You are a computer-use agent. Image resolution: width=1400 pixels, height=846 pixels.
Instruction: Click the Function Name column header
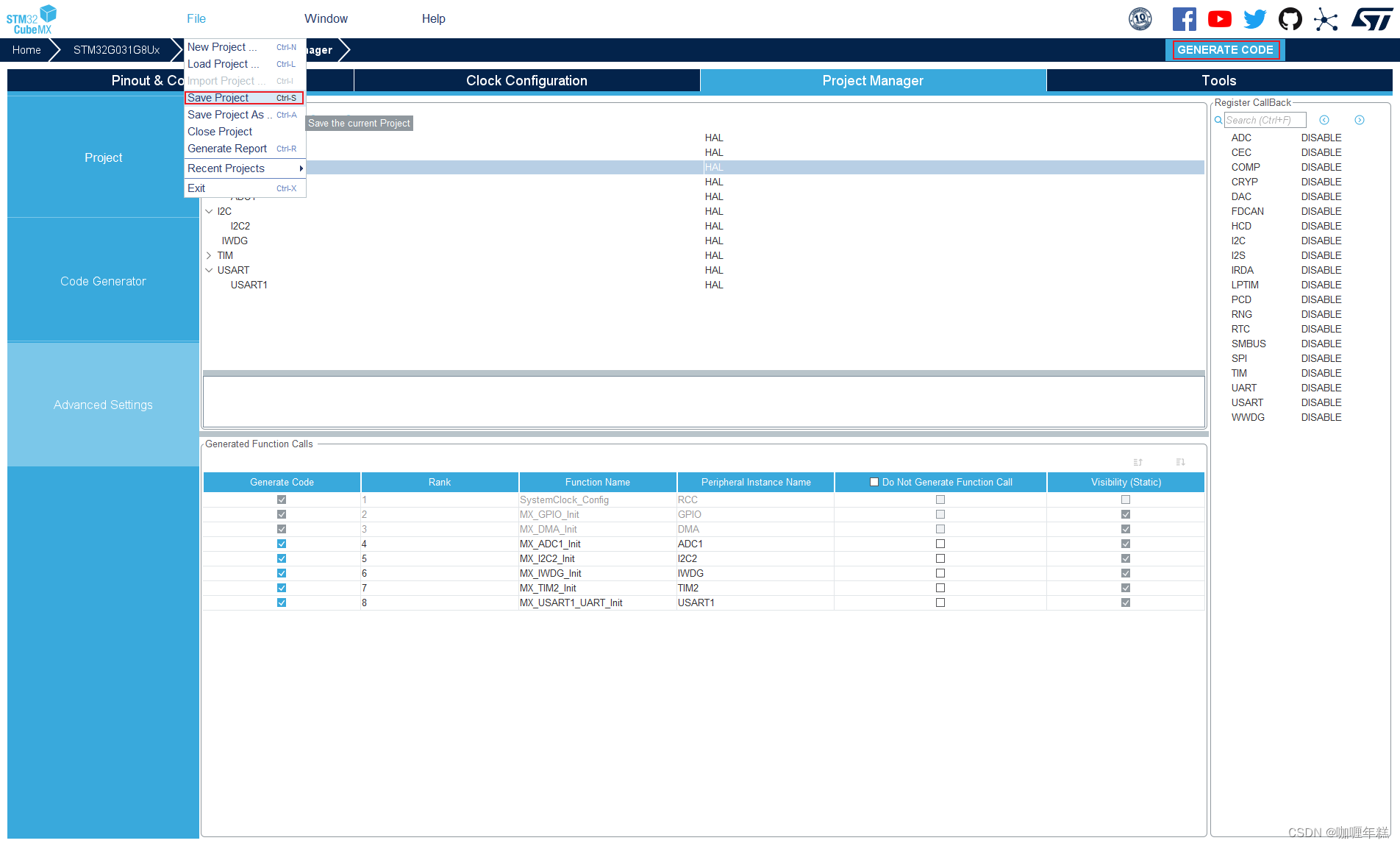[x=598, y=483]
